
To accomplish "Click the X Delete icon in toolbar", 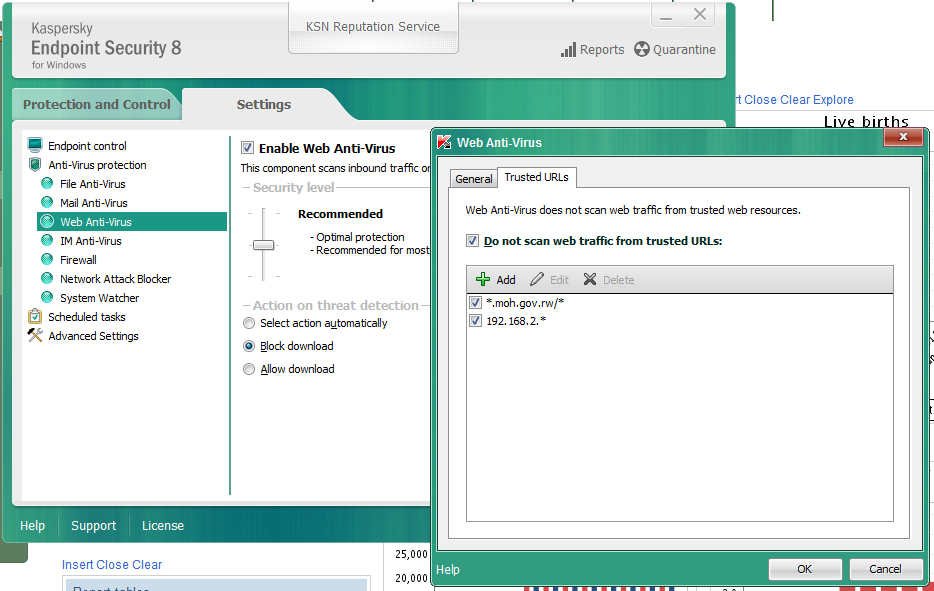I will point(590,279).
